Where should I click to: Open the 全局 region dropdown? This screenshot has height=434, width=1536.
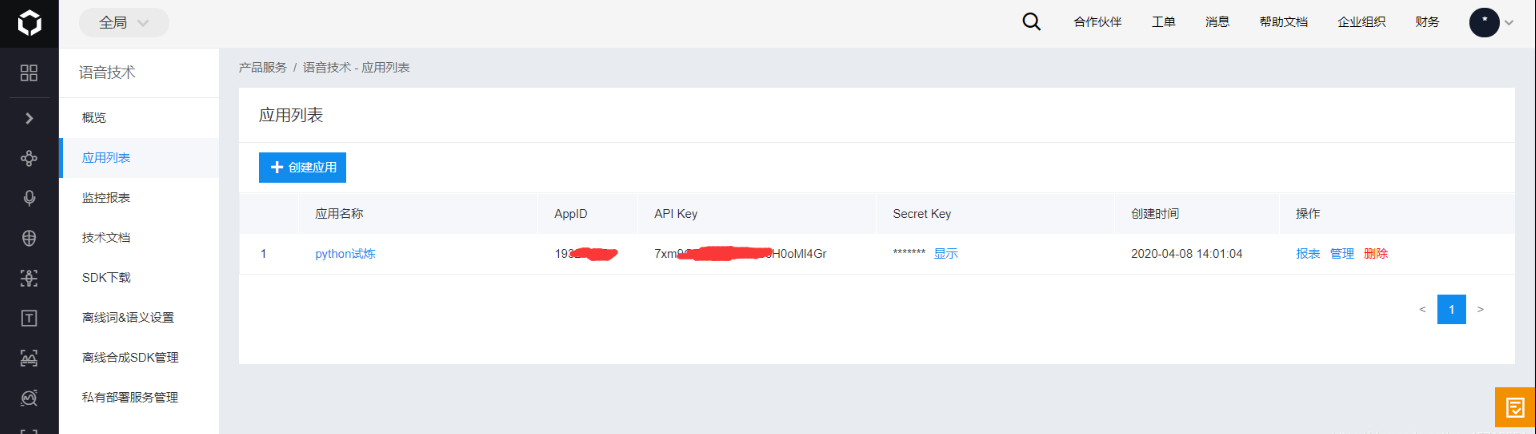click(x=124, y=22)
